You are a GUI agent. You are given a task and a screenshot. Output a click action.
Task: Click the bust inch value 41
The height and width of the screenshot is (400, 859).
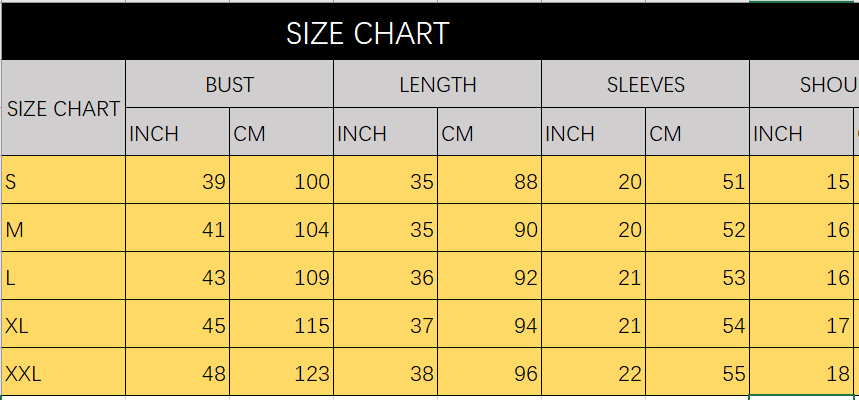[x=177, y=228]
